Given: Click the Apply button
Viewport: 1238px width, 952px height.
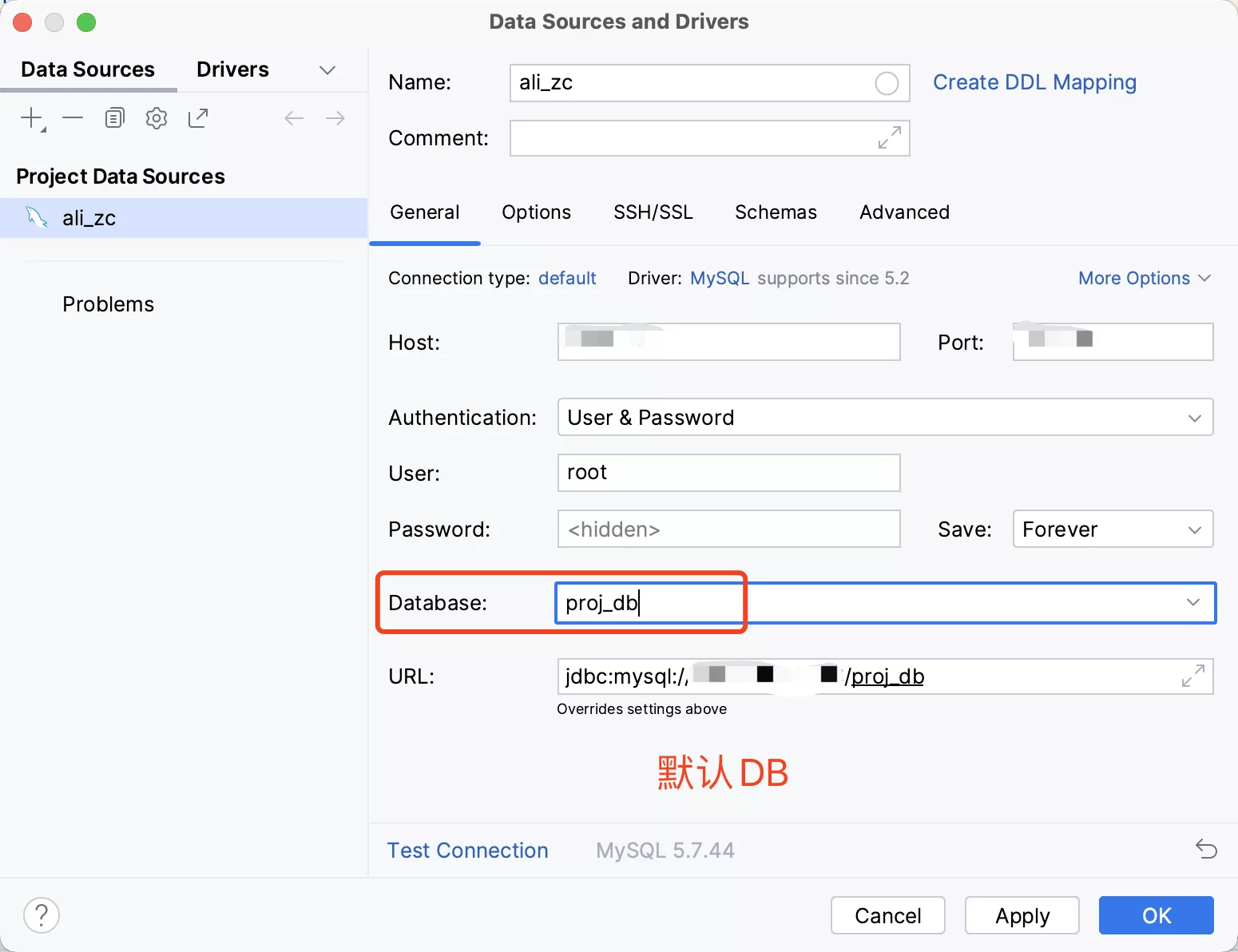Looking at the screenshot, I should pos(1022,915).
